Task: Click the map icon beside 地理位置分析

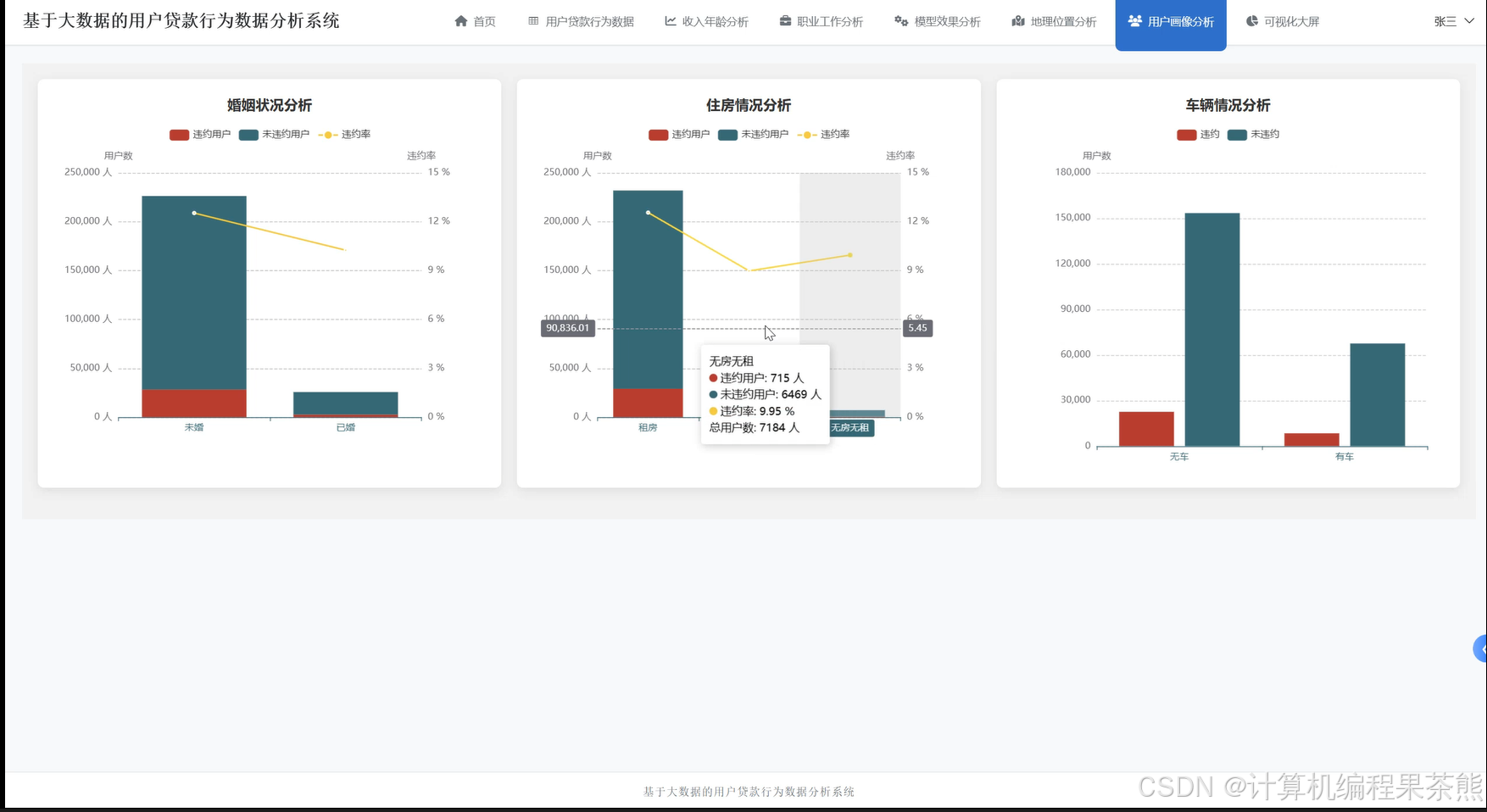Action: click(x=1018, y=21)
